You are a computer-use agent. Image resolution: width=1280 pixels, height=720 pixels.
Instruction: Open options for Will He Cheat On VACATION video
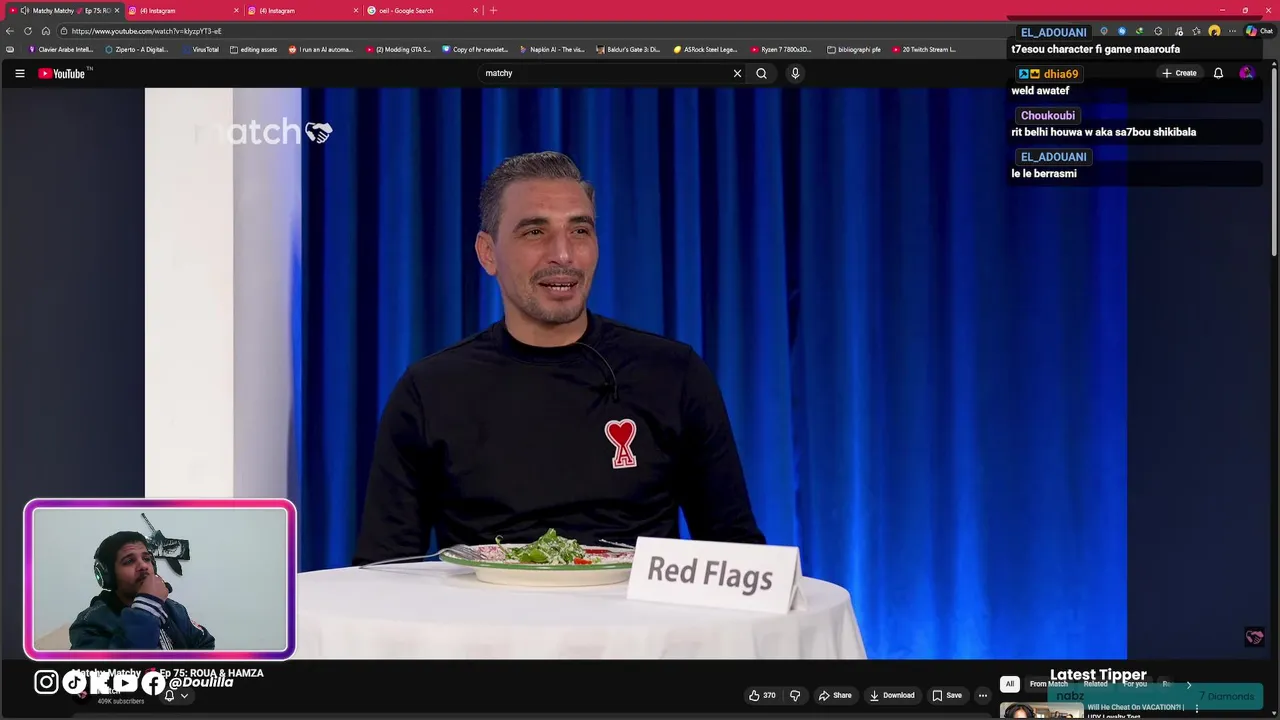[x=1196, y=708]
